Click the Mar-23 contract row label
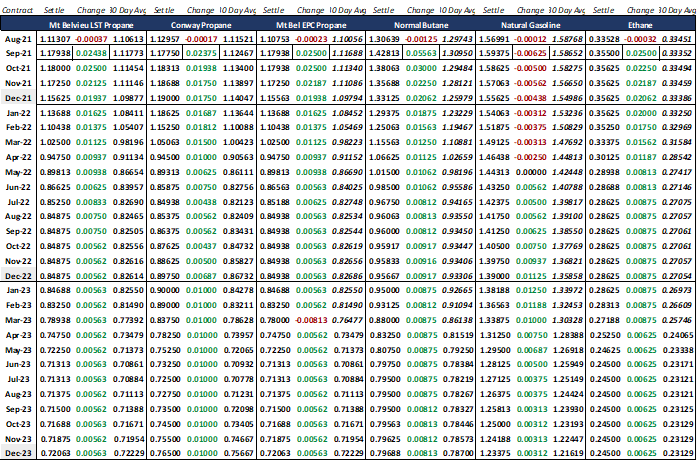Image resolution: width=697 pixels, height=461 pixels. click(x=18, y=320)
